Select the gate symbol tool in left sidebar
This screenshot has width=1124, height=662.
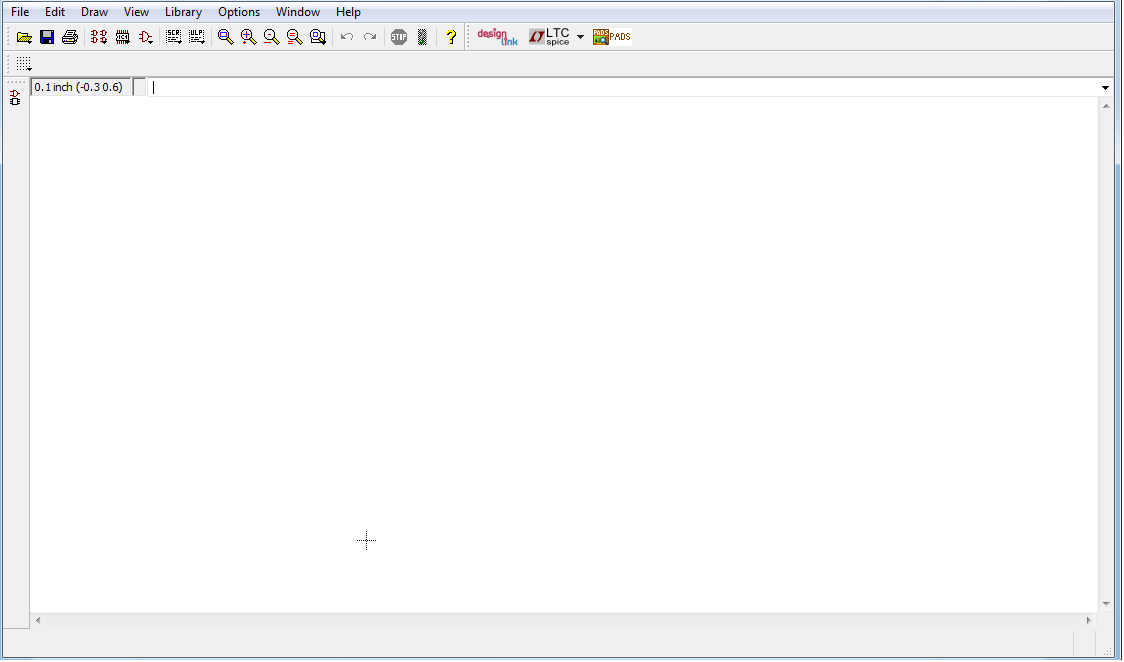click(14, 94)
